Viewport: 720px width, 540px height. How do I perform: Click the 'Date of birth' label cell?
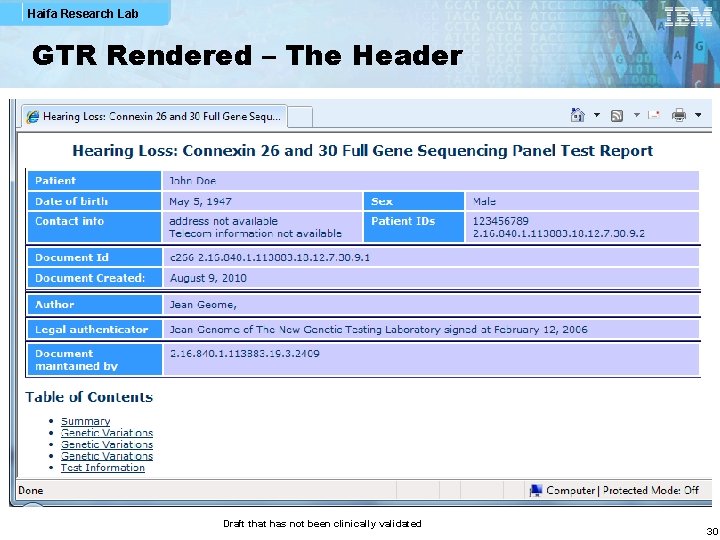click(94, 201)
